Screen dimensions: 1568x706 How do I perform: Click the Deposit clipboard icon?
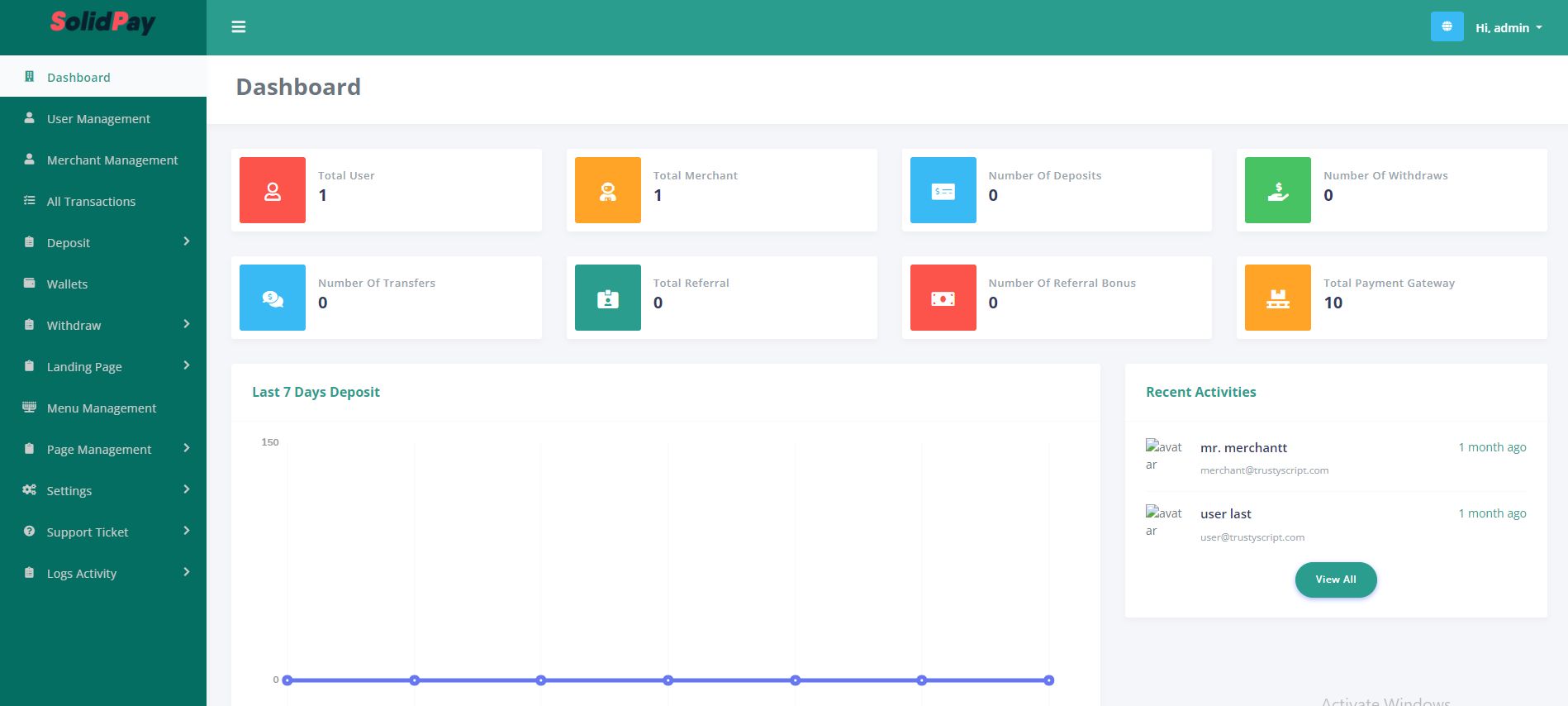[x=30, y=242]
